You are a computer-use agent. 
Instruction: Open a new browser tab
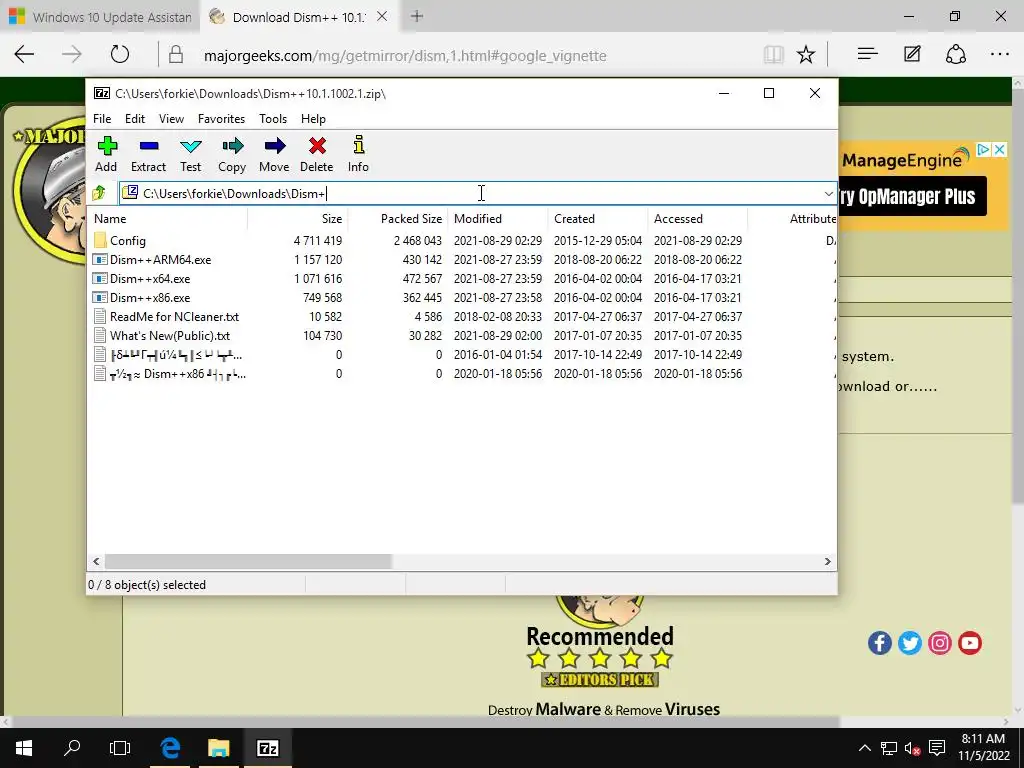pyautogui.click(x=417, y=17)
